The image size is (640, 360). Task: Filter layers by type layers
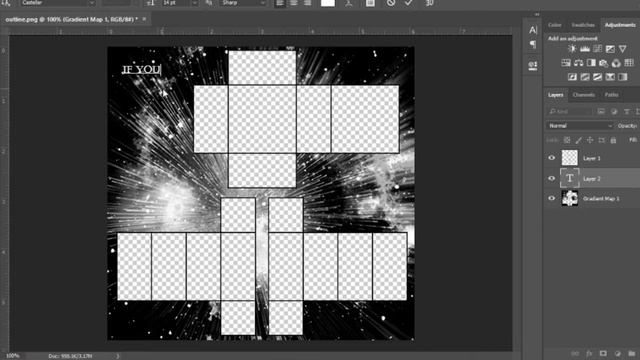627,111
